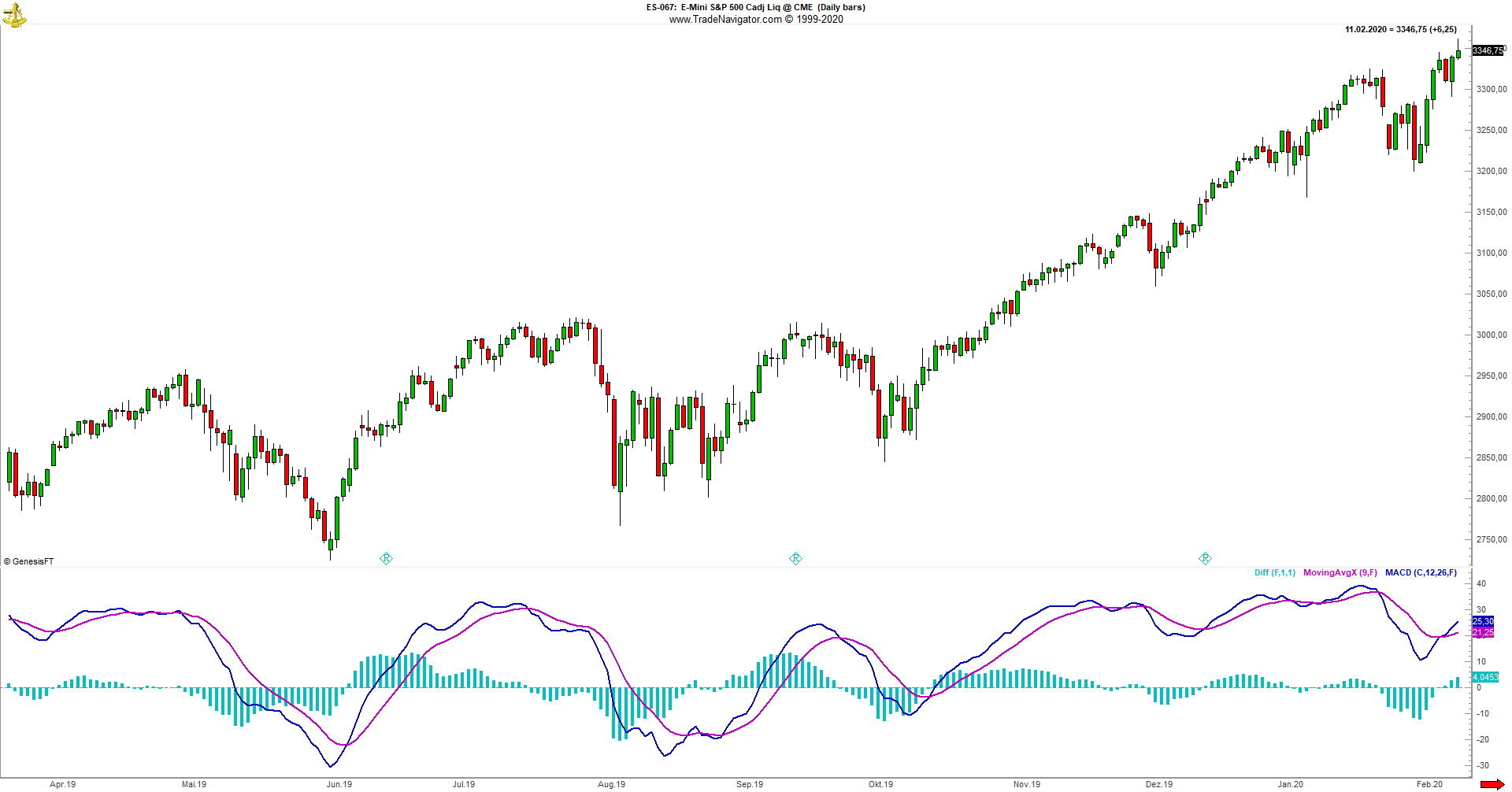Click the 3100,00 price axis label
This screenshot has width=1512, height=792.
tap(1492, 253)
